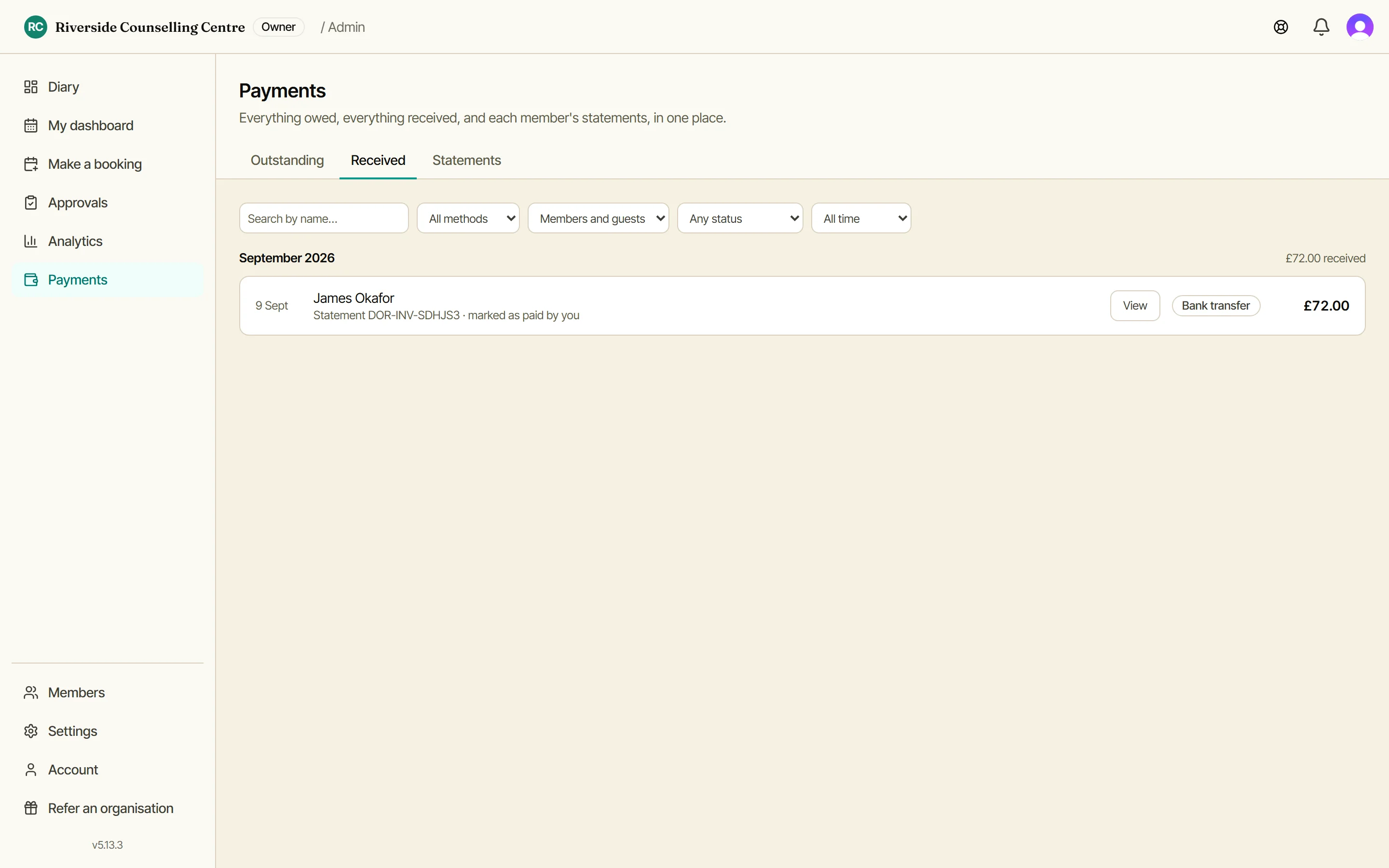Click the Payments wallet icon
This screenshot has height=868, width=1389.
point(31,280)
